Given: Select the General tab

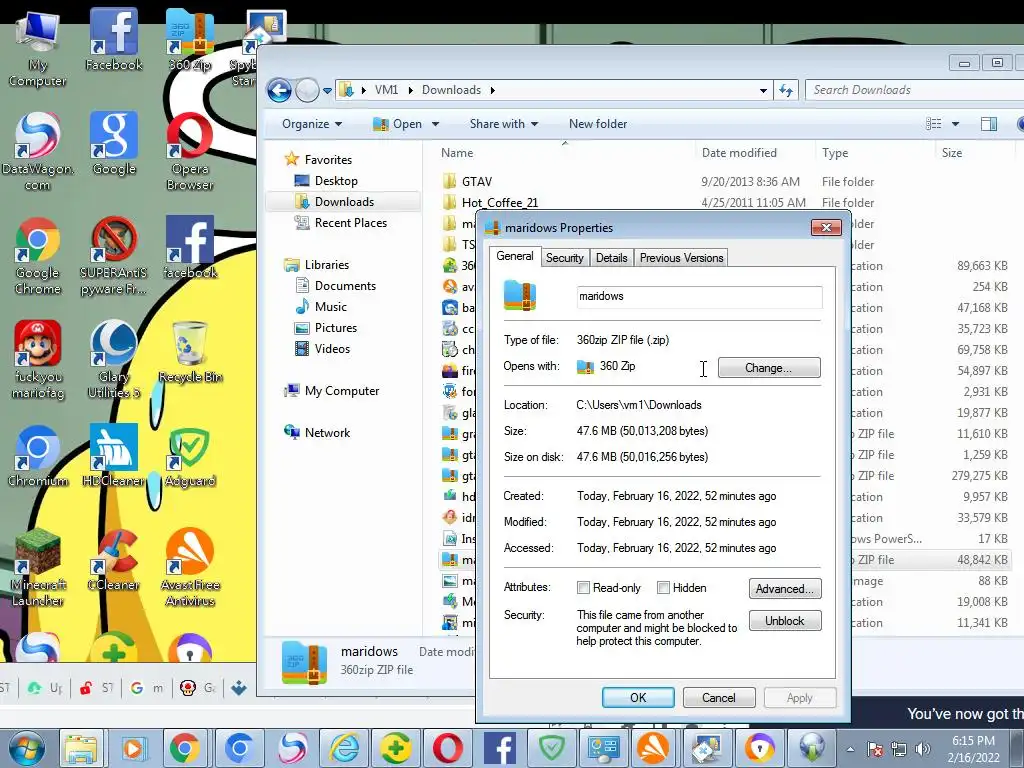Looking at the screenshot, I should (x=515, y=256).
